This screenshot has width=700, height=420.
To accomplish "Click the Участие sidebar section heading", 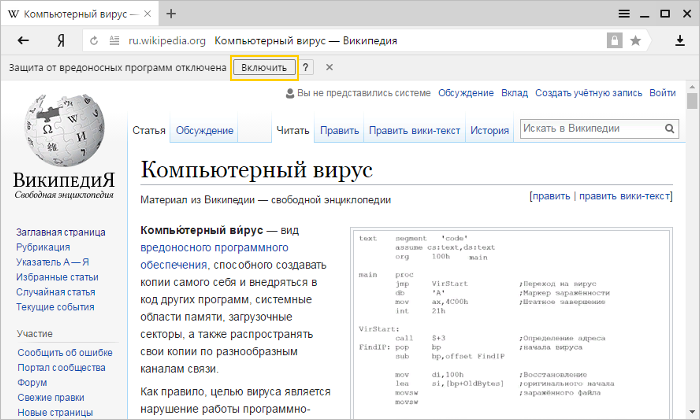I will coord(35,333).
